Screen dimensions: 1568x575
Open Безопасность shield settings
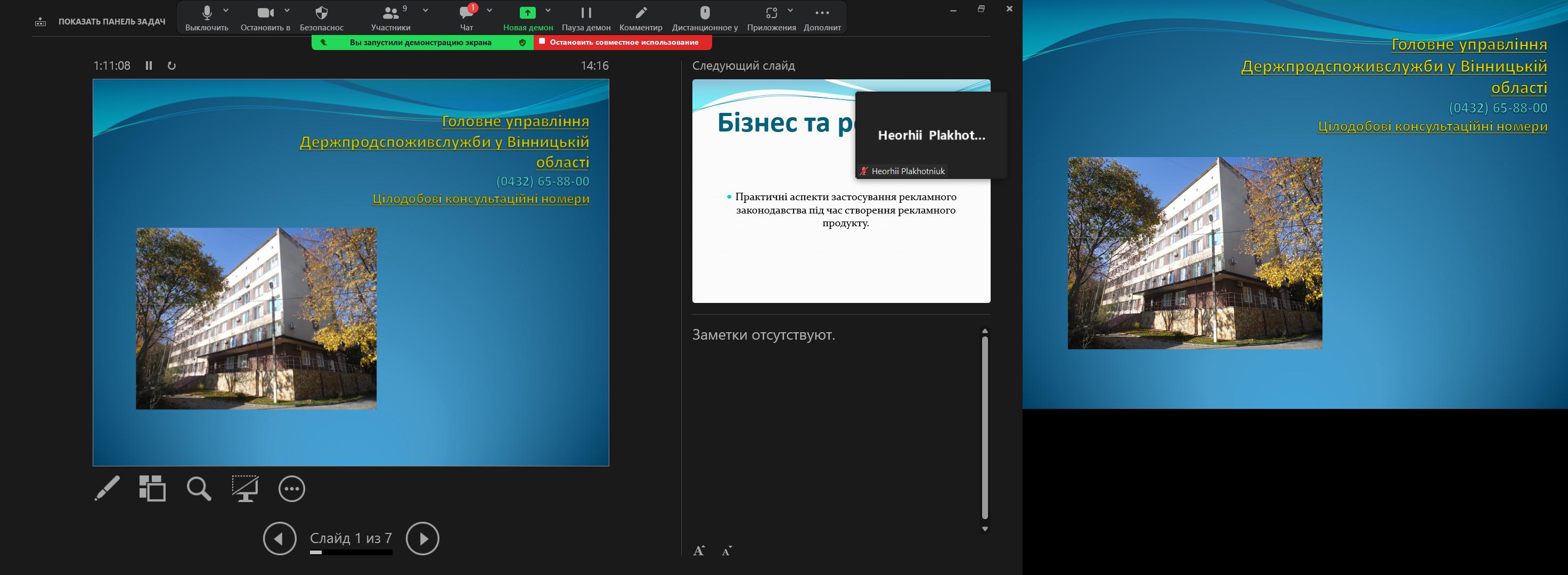click(x=321, y=18)
